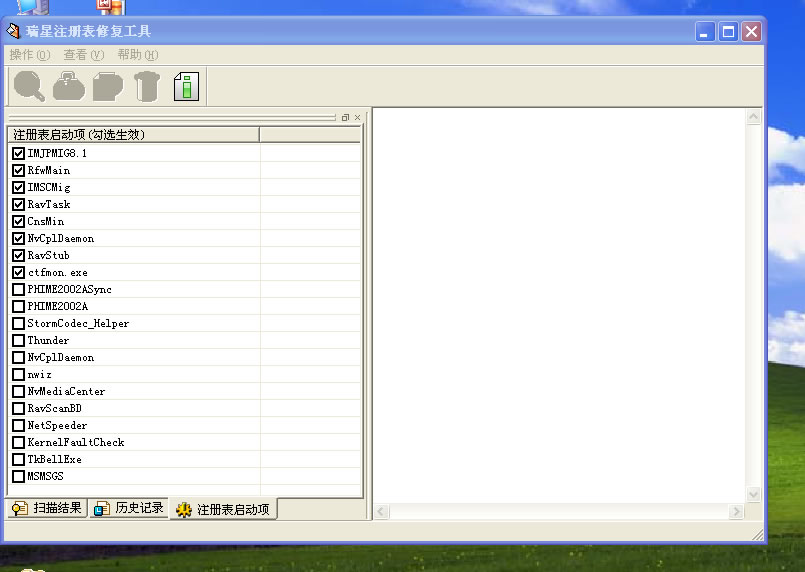Uncheck the IMSCMig startup item
The height and width of the screenshot is (572, 805).
[x=18, y=187]
